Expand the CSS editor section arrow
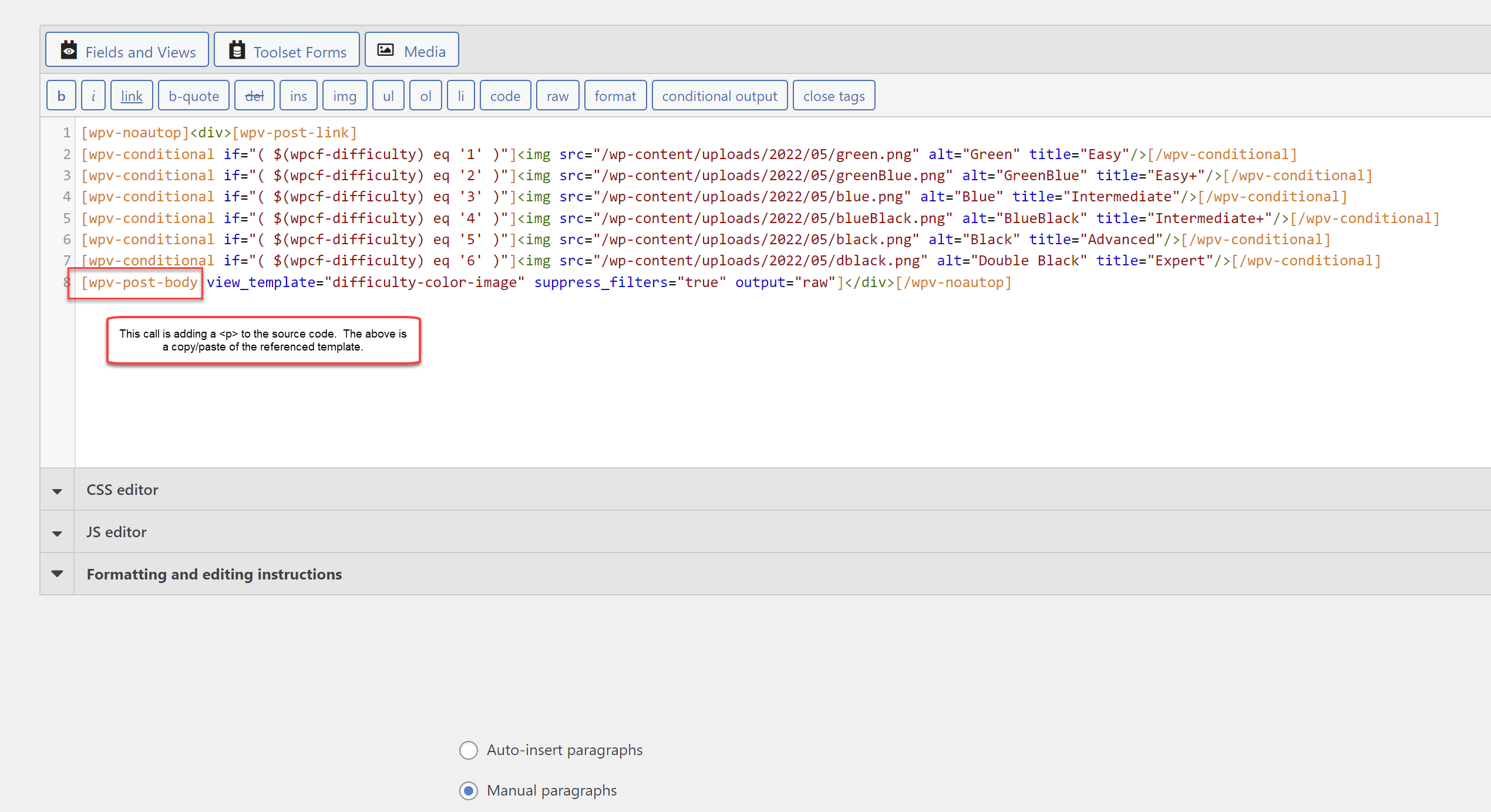The image size is (1491, 812). tap(57, 490)
